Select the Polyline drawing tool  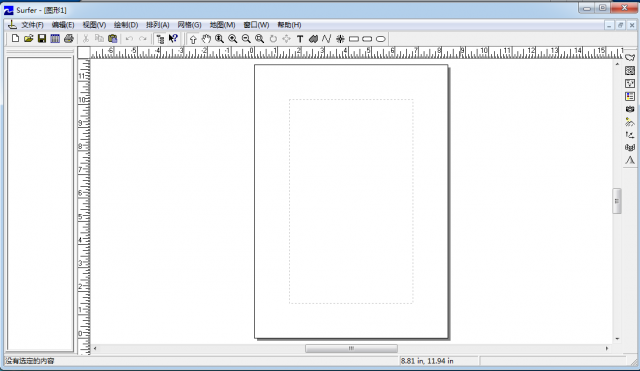[327, 39]
